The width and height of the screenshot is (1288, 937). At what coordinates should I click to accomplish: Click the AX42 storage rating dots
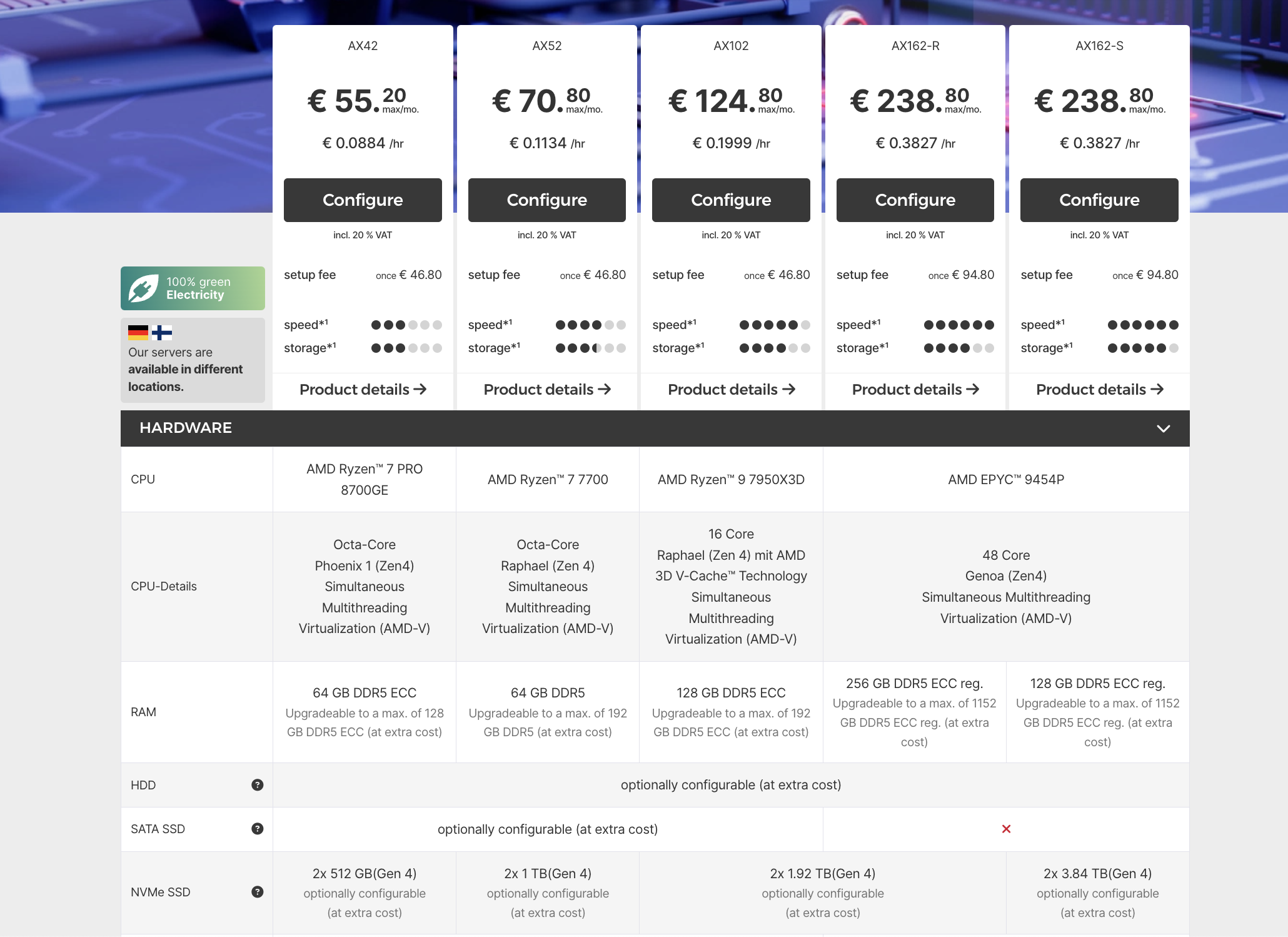(406, 348)
